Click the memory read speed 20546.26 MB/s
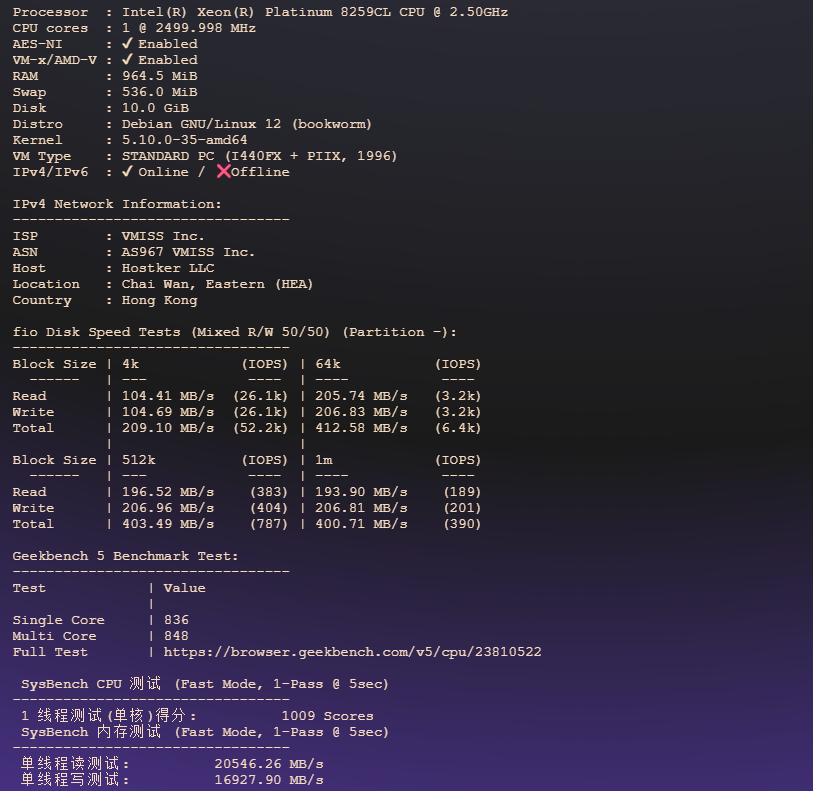Screen dimensions: 813x791 pyautogui.click(x=268, y=764)
